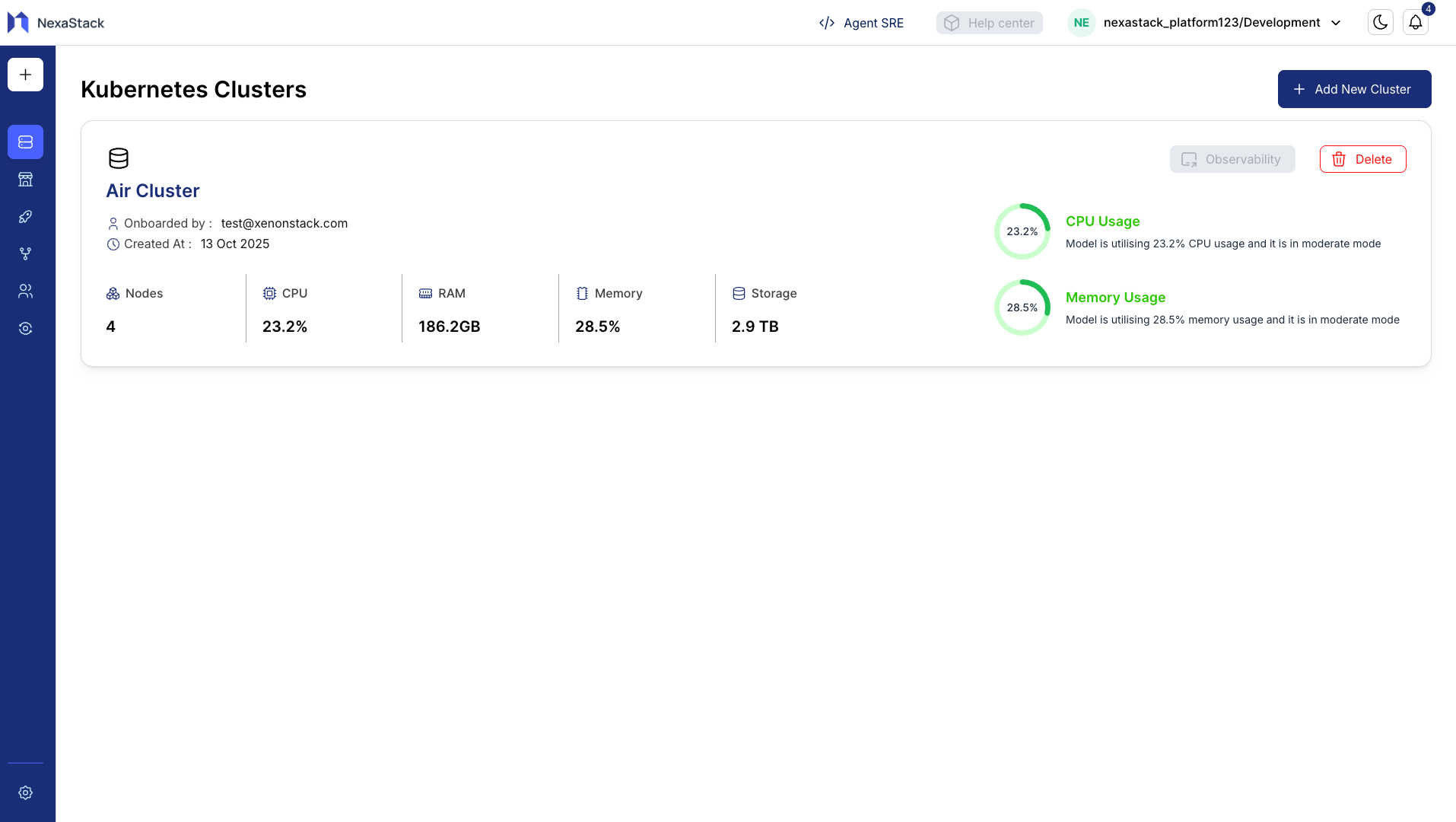Screen dimensions: 1456x822
Task: Click the plus icon in the sidebar
Action: pos(25,75)
